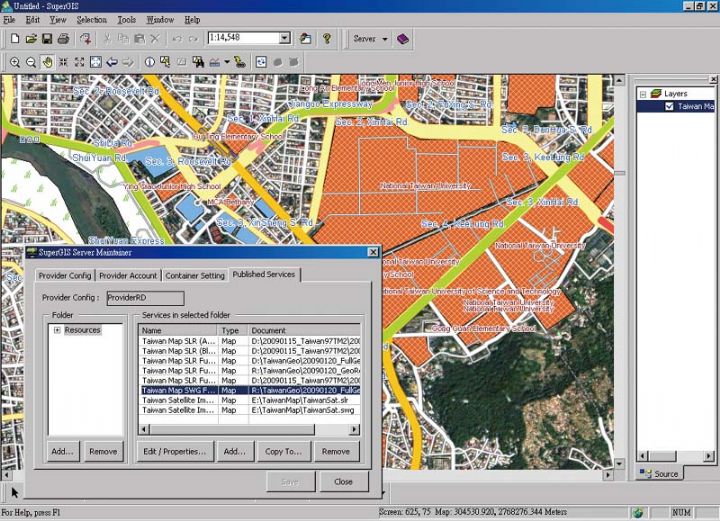The height and width of the screenshot is (521, 720).
Task: Open file with the folder icon
Action: [31, 38]
